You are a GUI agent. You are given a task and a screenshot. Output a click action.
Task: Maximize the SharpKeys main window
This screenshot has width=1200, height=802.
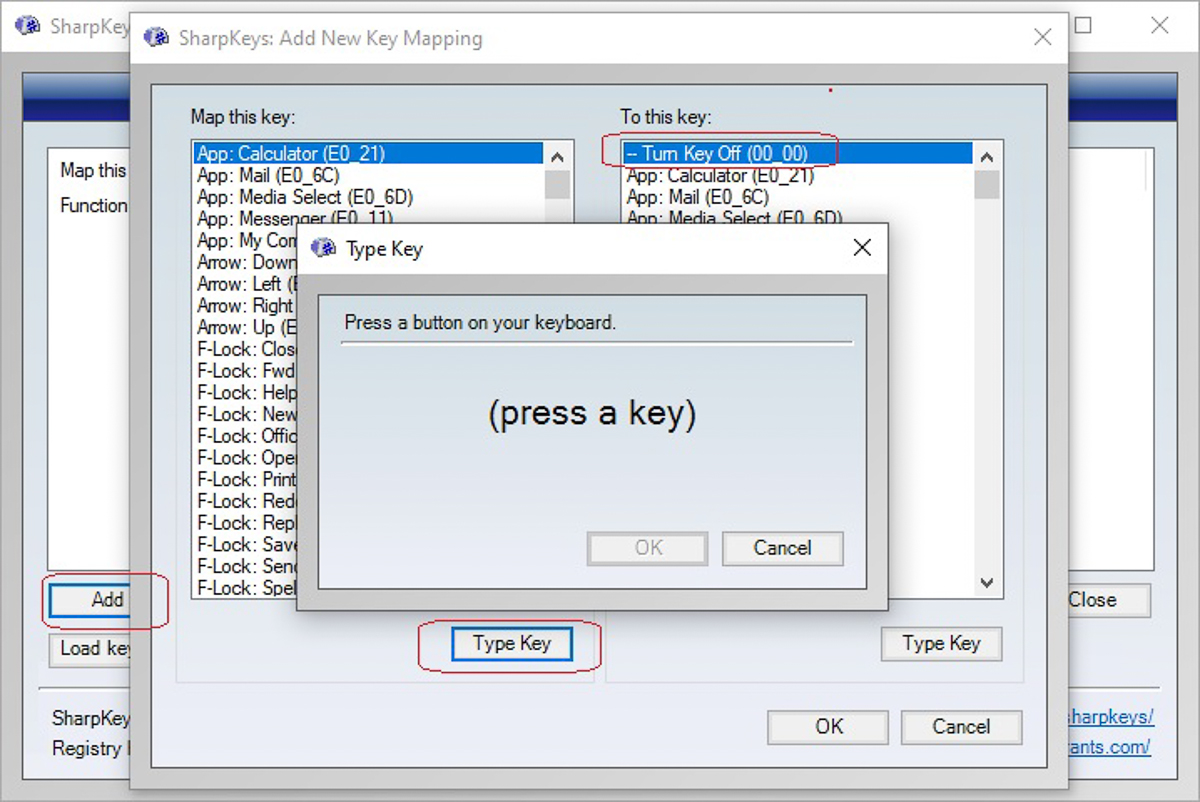pos(1083,26)
